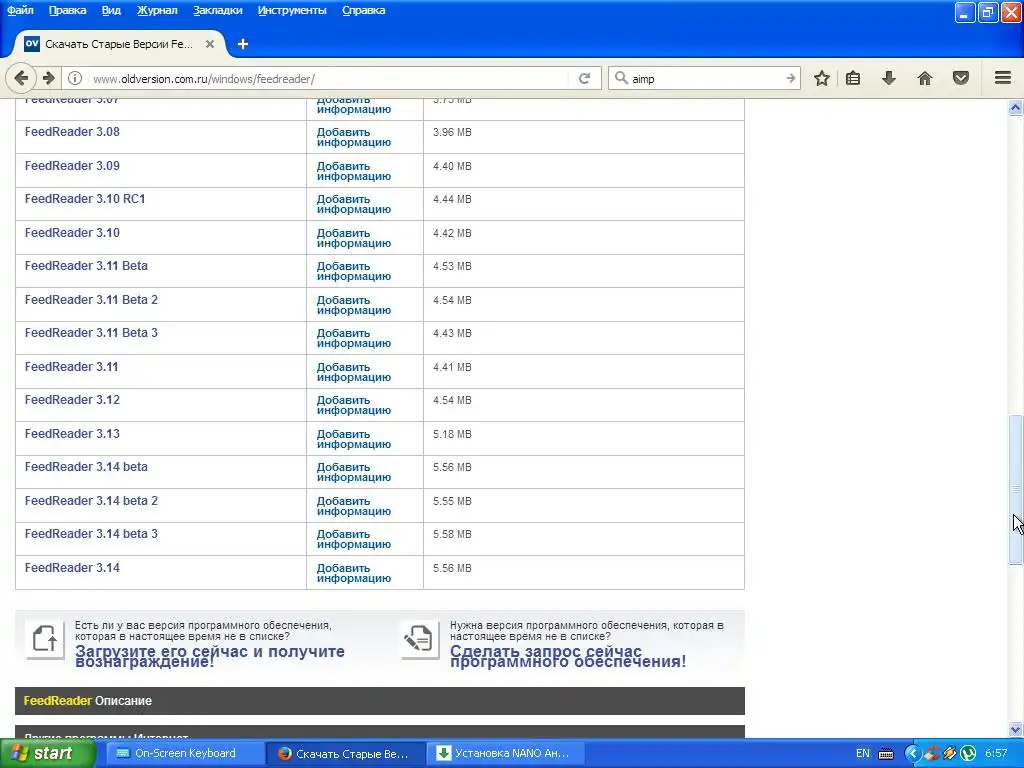
Task: Submit search with the arrow in search box
Action: [790, 78]
